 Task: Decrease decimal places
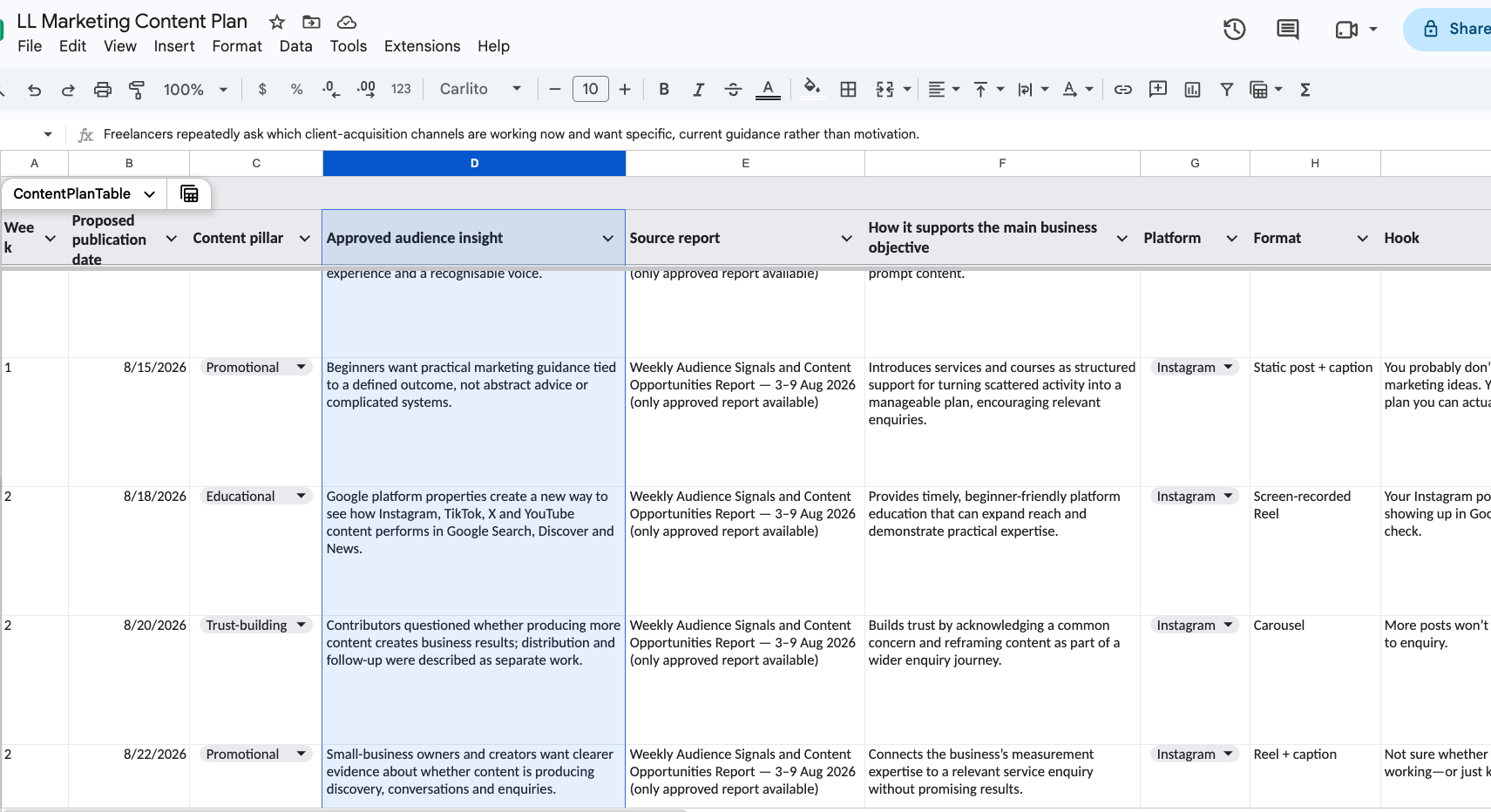331,90
